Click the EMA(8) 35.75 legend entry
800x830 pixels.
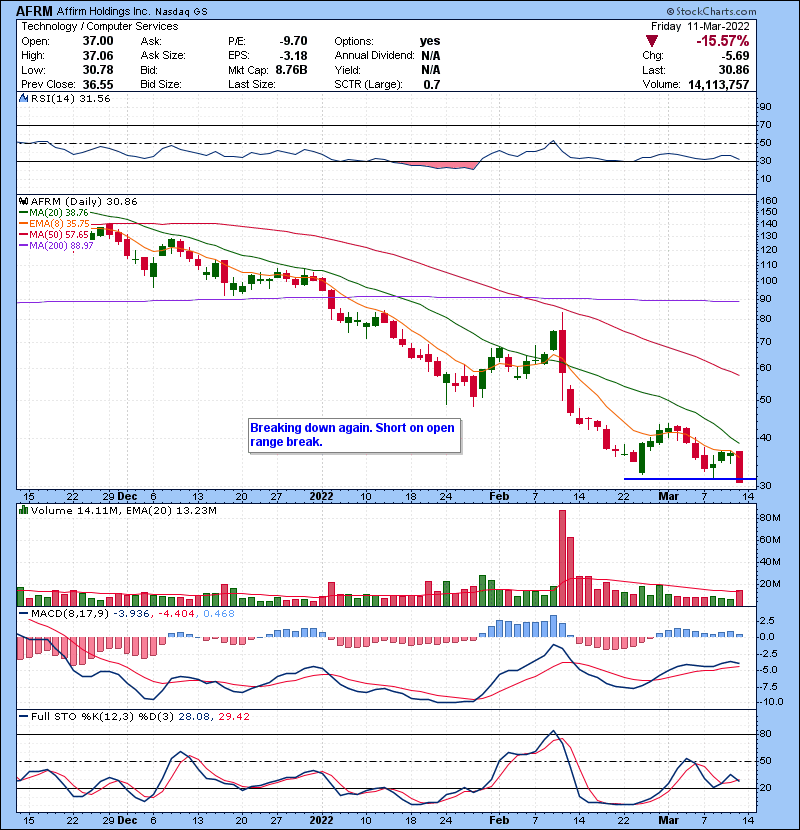54,224
